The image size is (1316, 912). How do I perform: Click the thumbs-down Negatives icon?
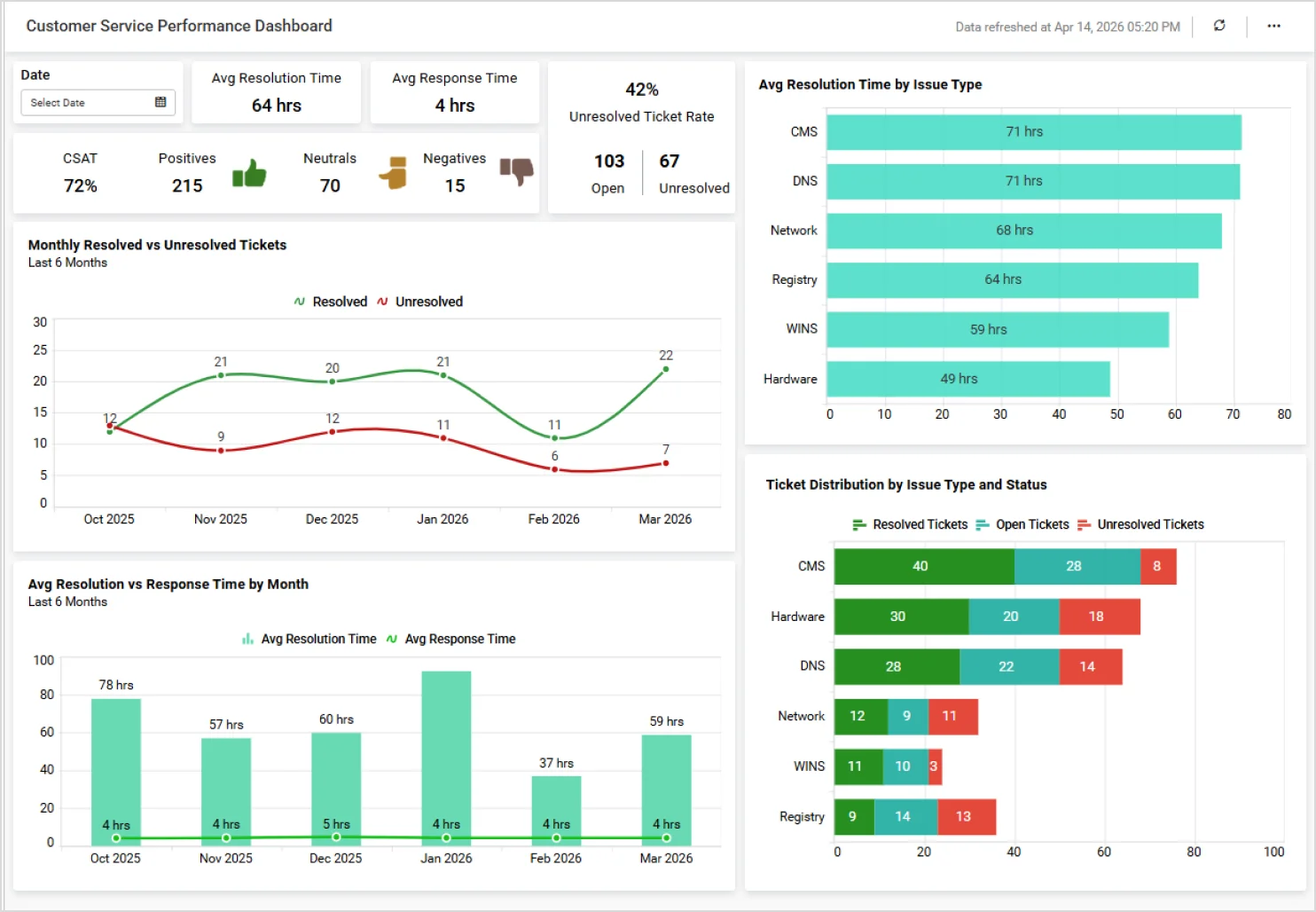click(516, 171)
